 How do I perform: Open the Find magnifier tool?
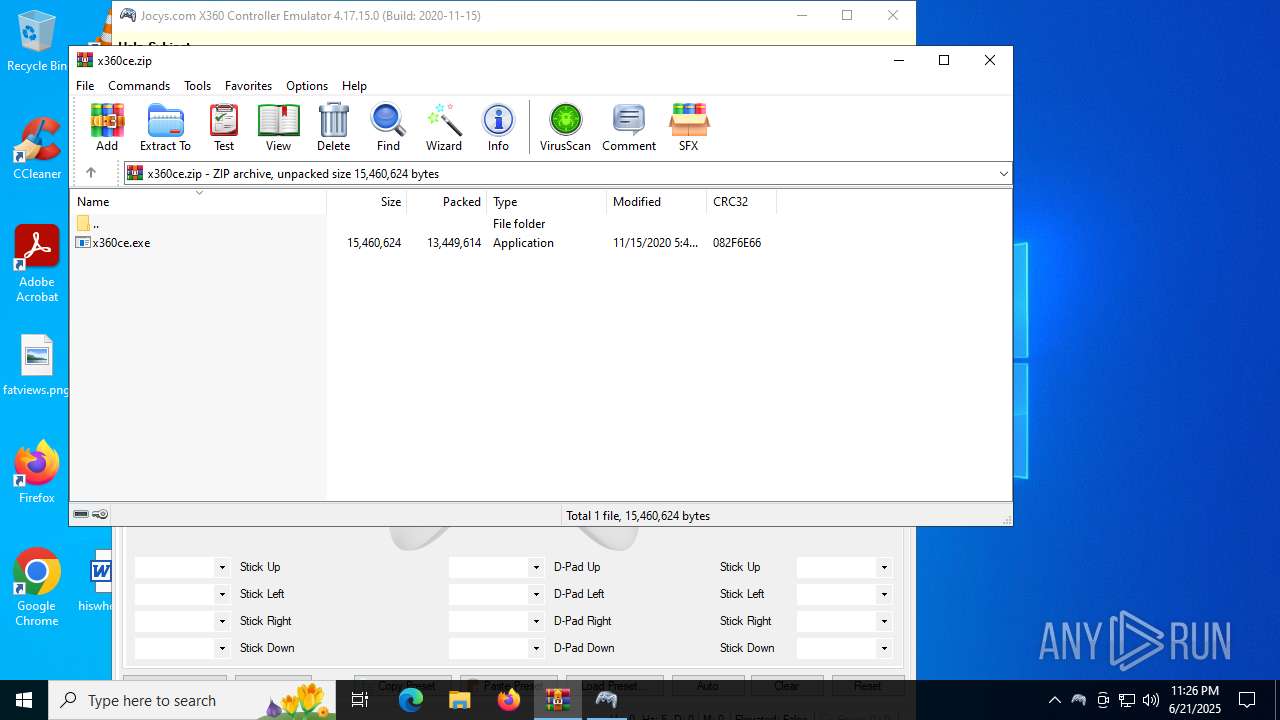pyautogui.click(x=388, y=127)
